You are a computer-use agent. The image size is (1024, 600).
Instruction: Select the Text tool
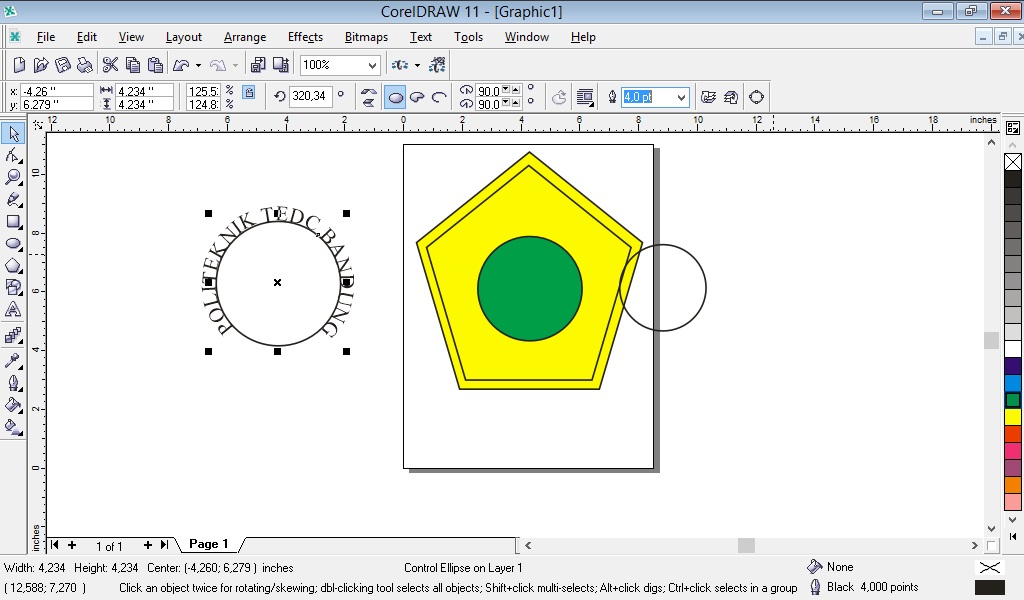coord(13,310)
